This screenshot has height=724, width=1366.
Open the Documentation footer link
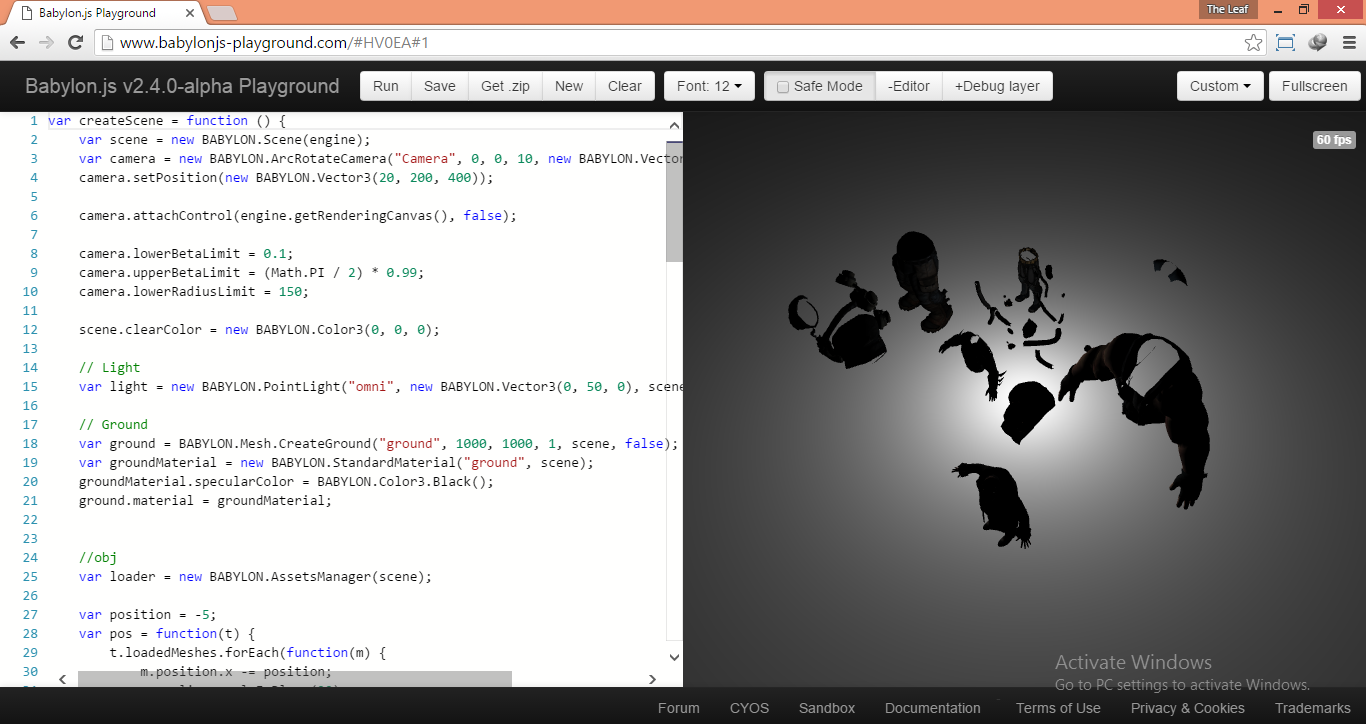coord(932,708)
